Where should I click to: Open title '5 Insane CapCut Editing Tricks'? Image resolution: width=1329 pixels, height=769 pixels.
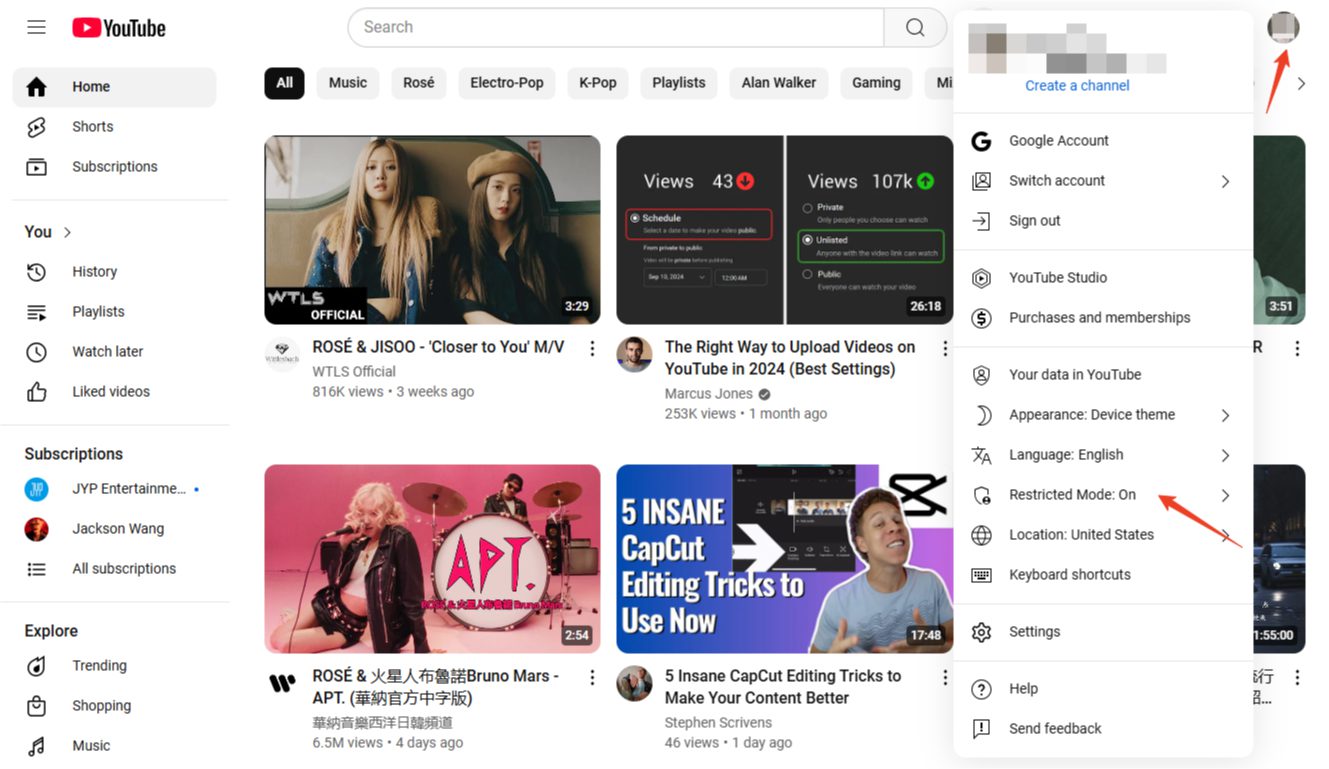[x=783, y=687]
